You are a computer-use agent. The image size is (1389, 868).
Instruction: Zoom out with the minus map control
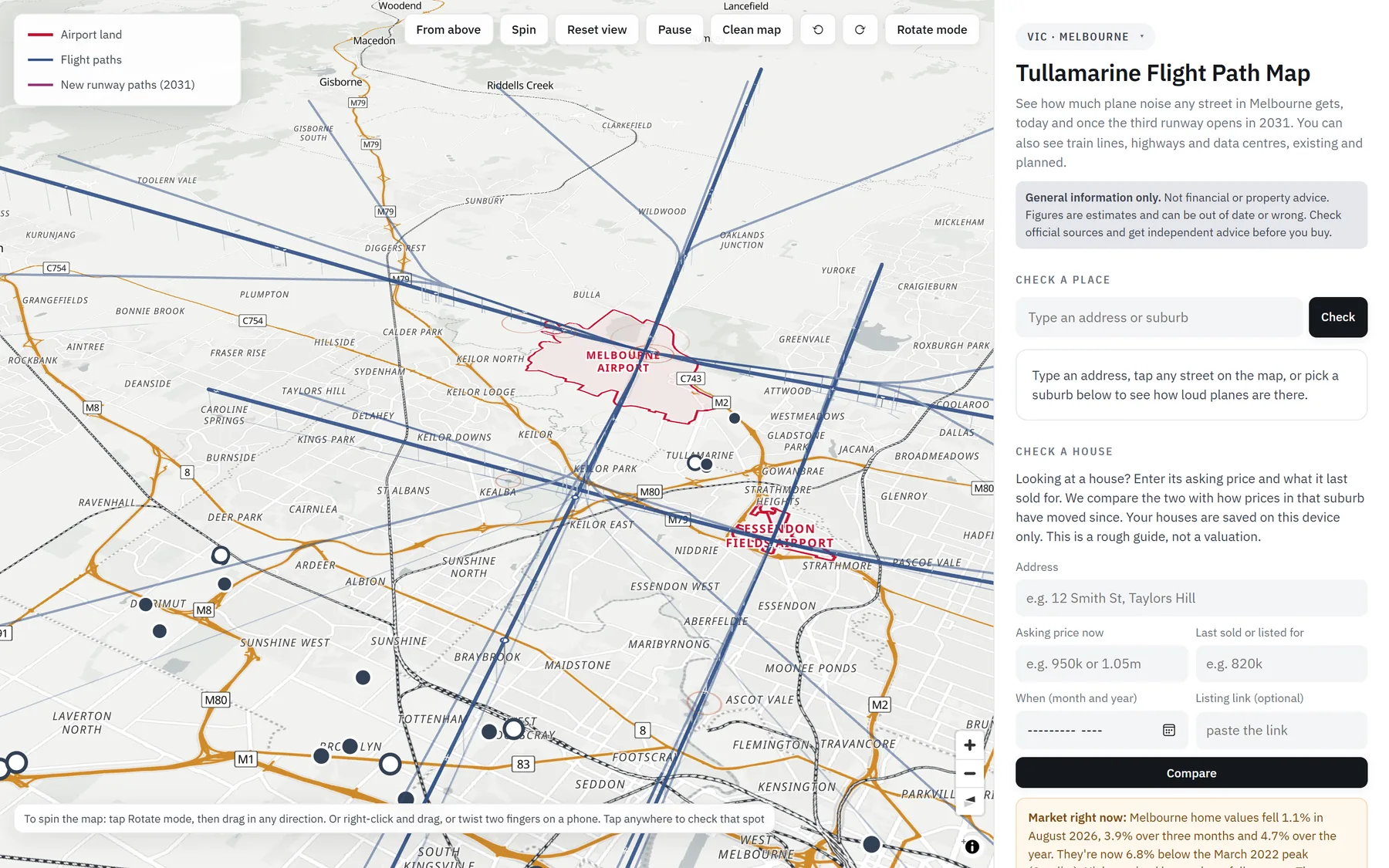[970, 773]
